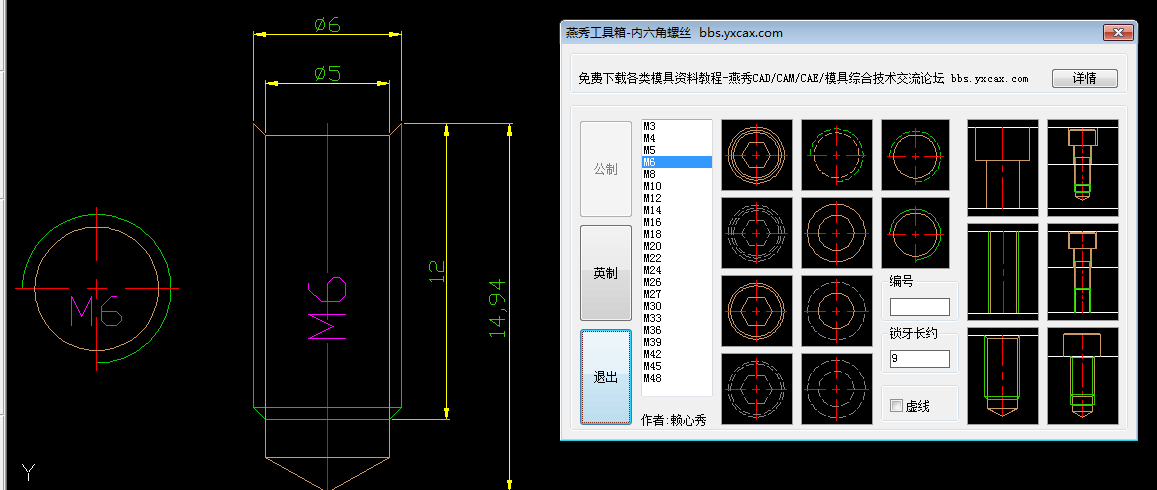Image resolution: width=1157 pixels, height=490 pixels.
Task: Open the 详情 details button
Action: coord(1085,78)
